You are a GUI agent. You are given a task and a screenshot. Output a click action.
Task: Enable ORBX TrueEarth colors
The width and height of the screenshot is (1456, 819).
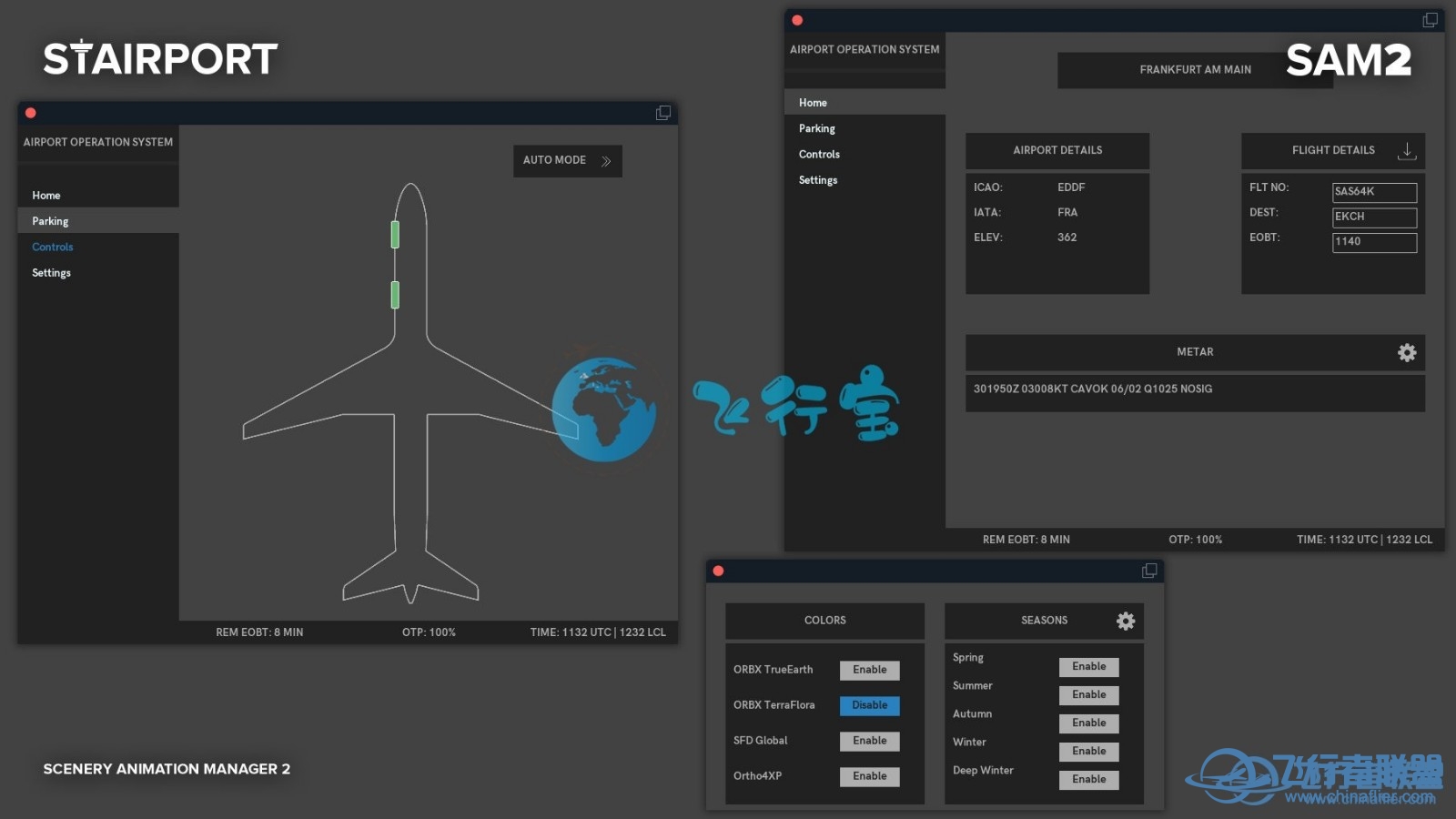tap(870, 671)
